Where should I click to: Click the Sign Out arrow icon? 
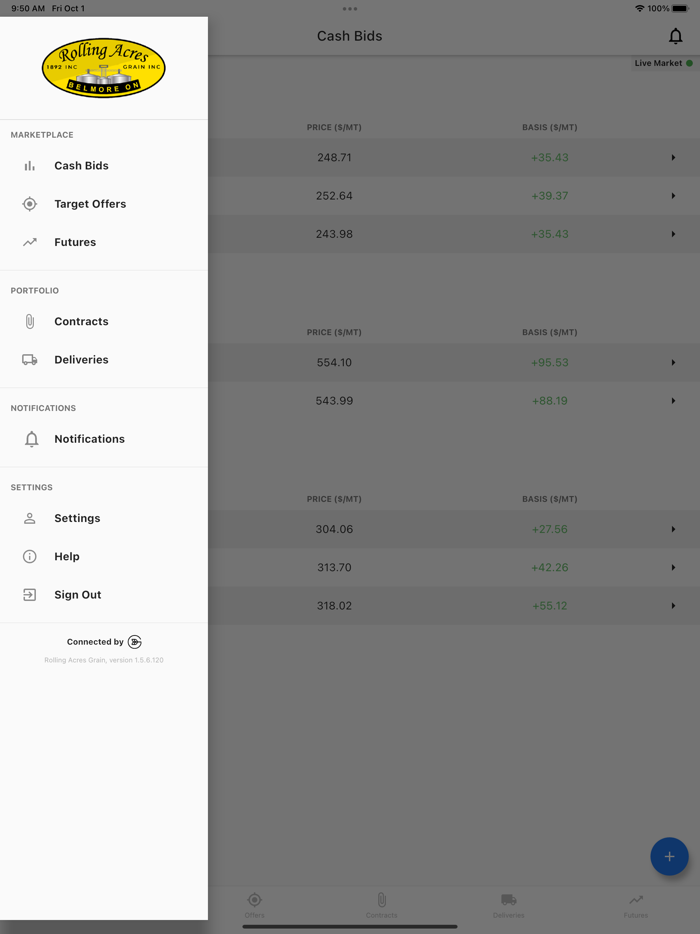(30, 595)
